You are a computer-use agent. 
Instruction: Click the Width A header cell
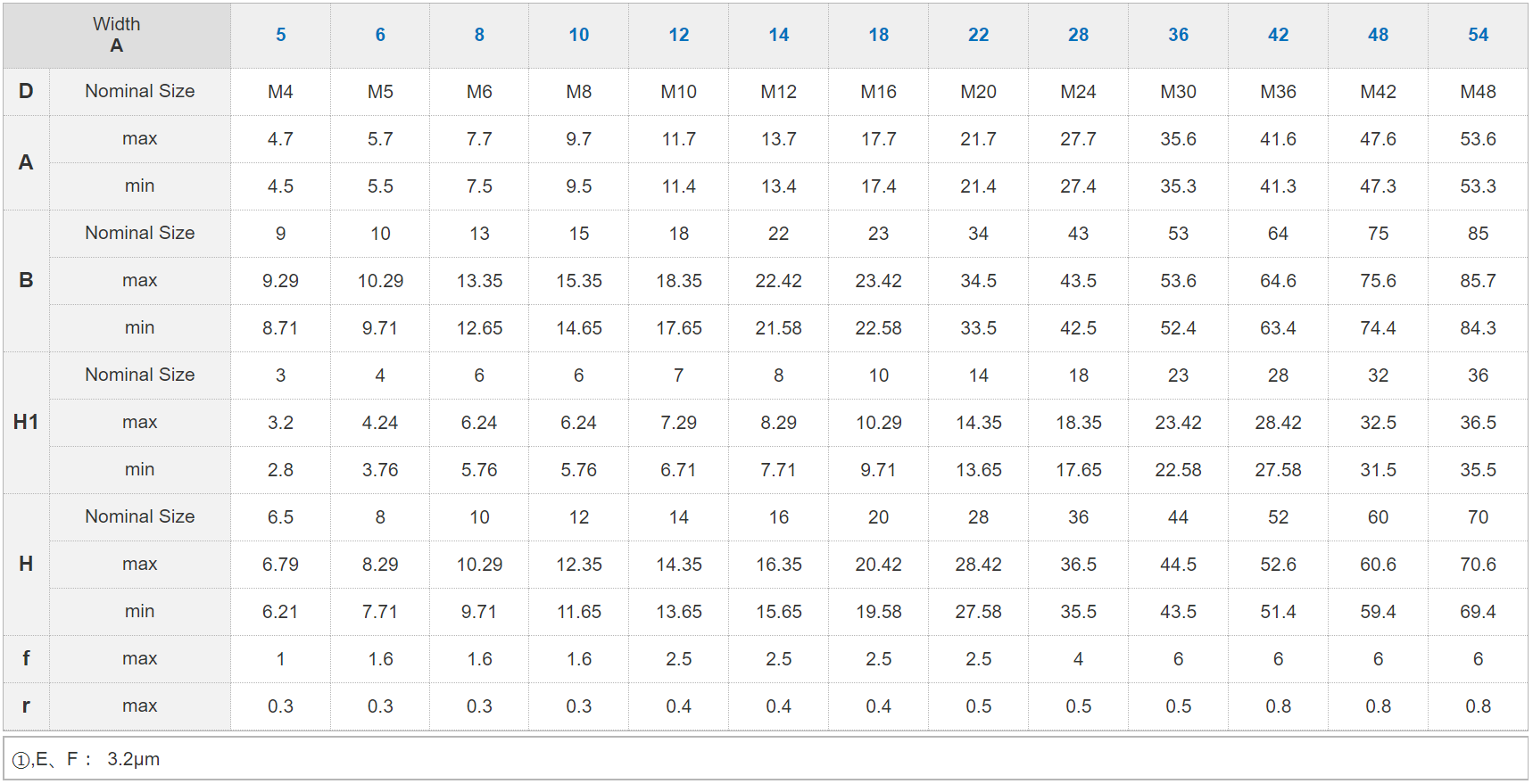coord(117,35)
